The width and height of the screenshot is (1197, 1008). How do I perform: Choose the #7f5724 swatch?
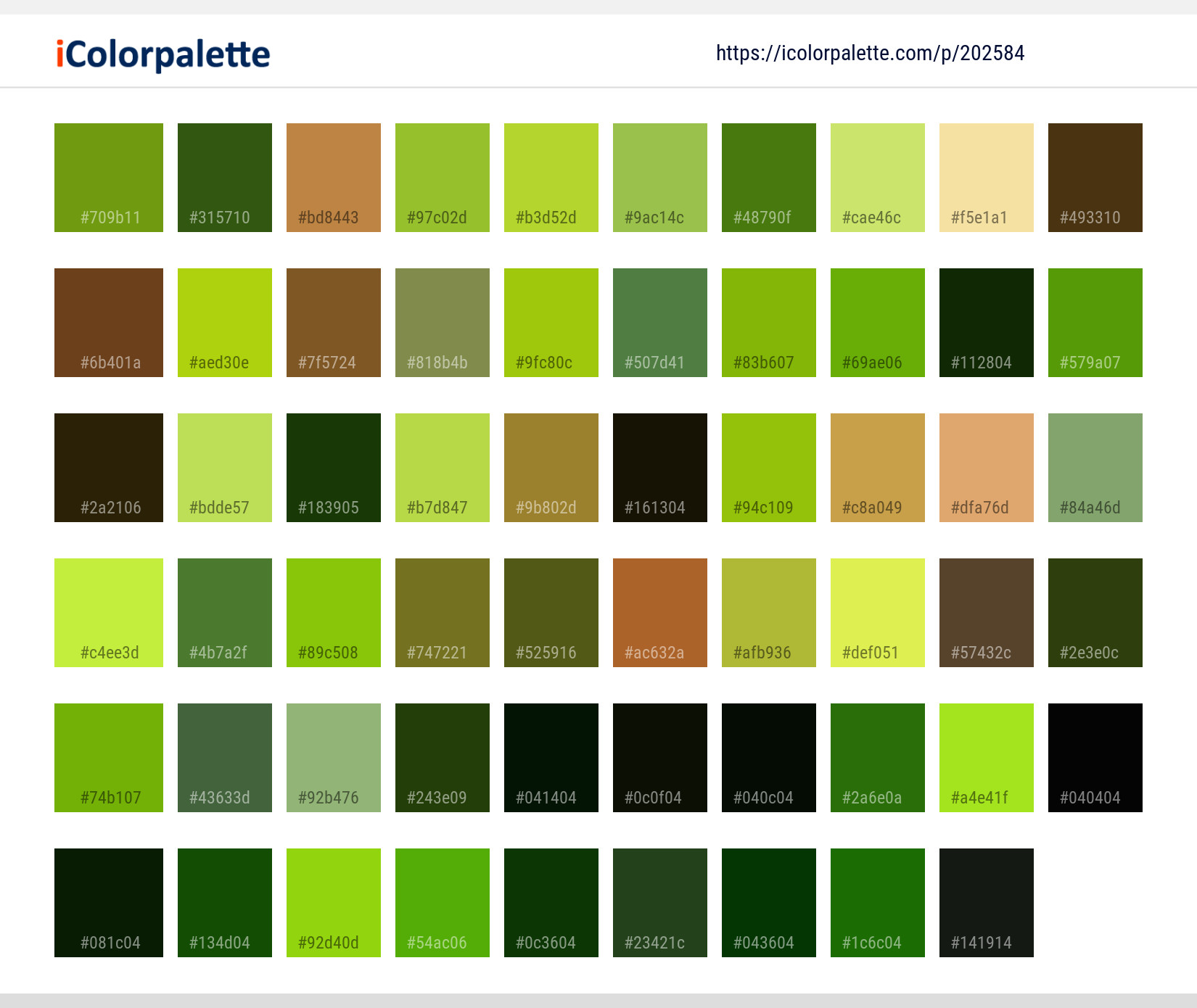pyautogui.click(x=334, y=323)
